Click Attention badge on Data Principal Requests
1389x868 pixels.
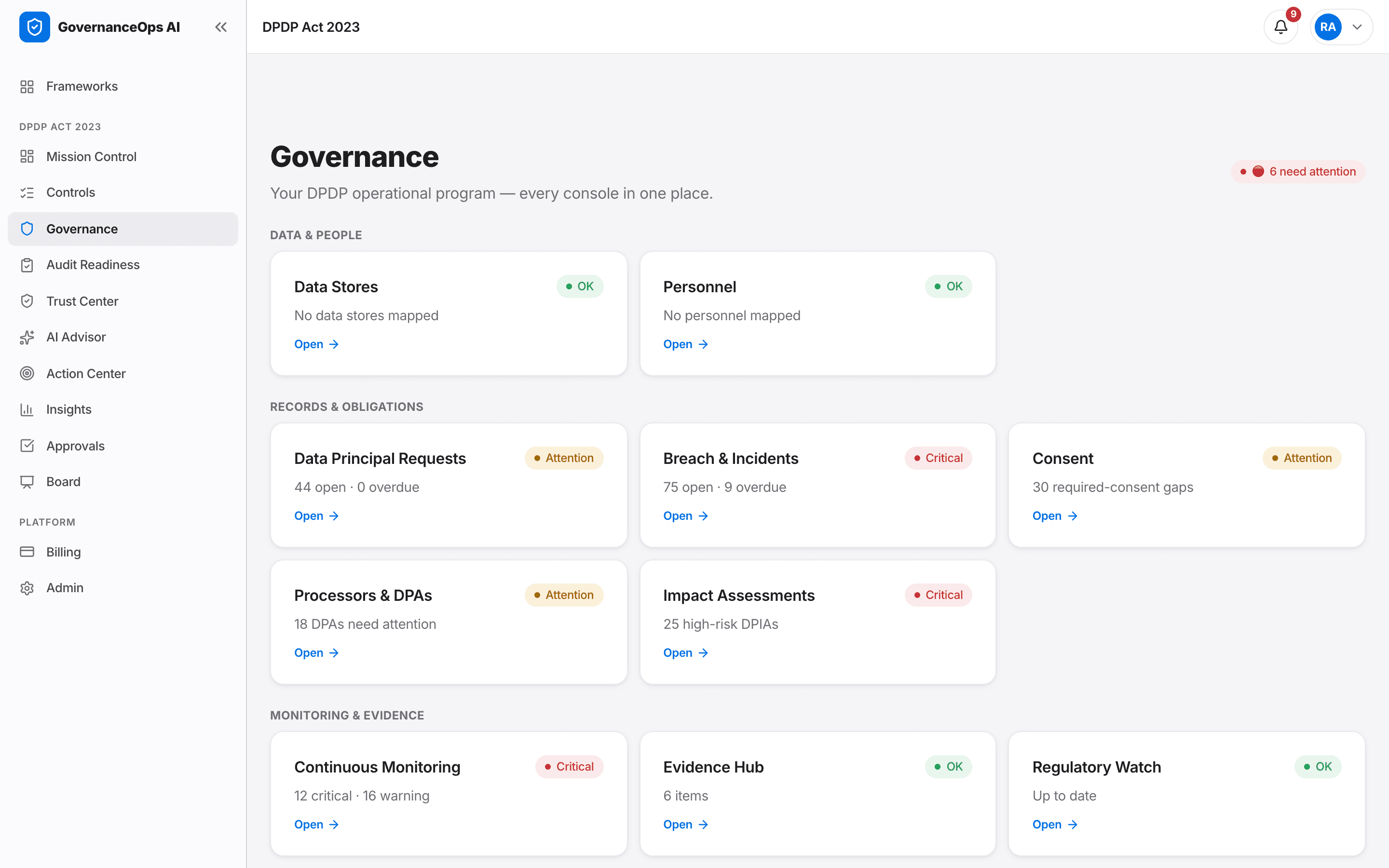pyautogui.click(x=564, y=458)
